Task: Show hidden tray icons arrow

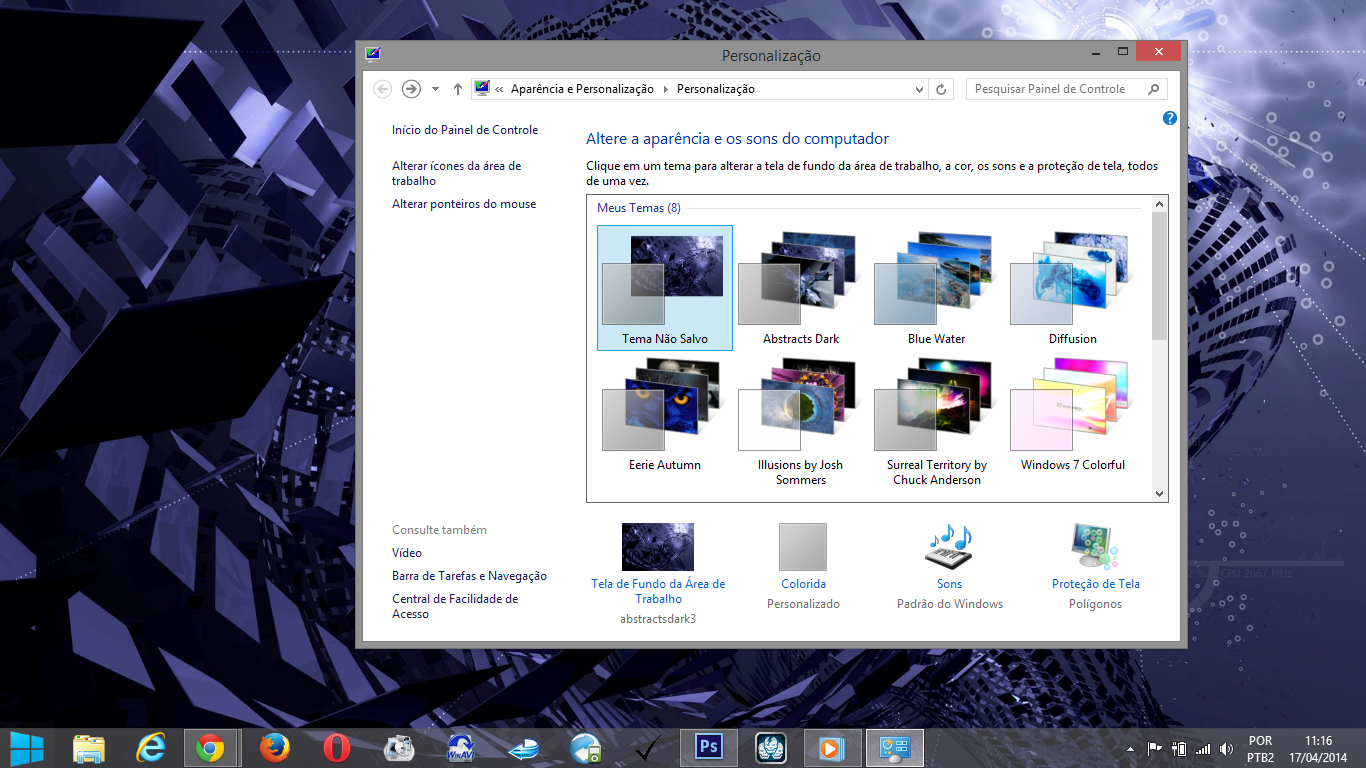Action: click(1130, 748)
